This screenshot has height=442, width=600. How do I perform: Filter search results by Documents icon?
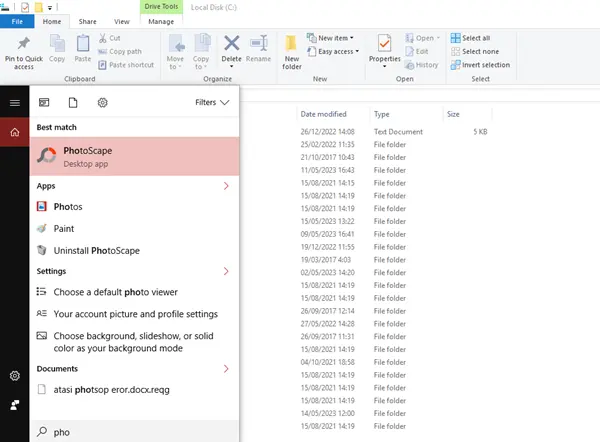73,102
